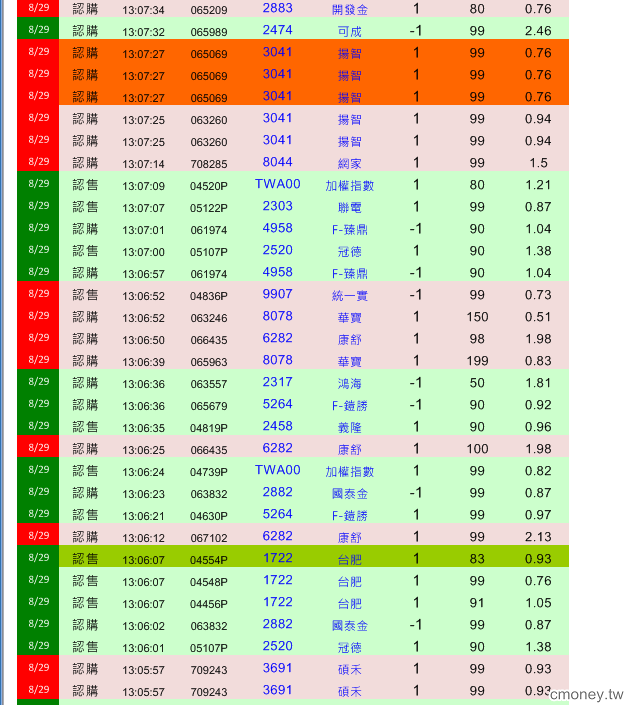Select the 2.46 price cell
Screen dimensions: 630x705
pyautogui.click(x=538, y=31)
